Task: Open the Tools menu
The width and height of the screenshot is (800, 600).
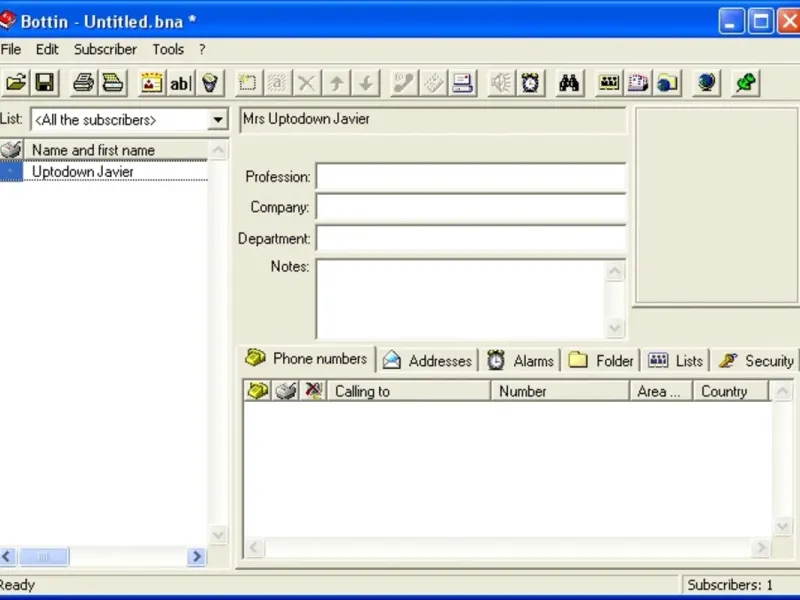Action: click(x=168, y=49)
